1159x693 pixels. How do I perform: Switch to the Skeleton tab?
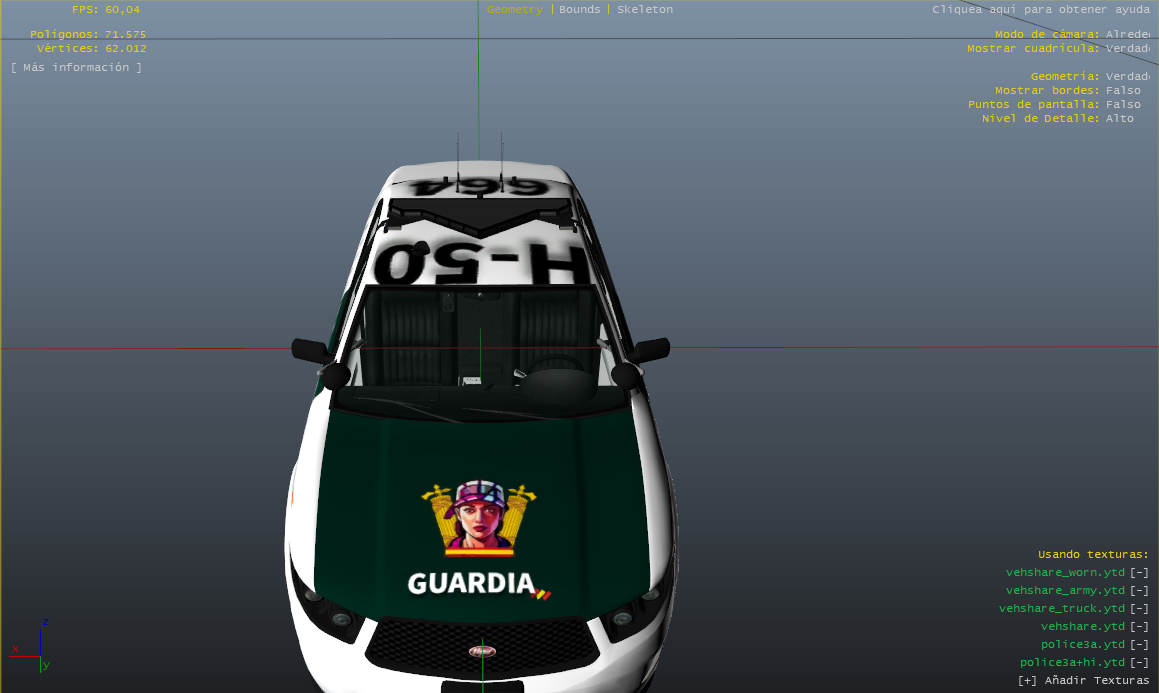pyautogui.click(x=645, y=9)
